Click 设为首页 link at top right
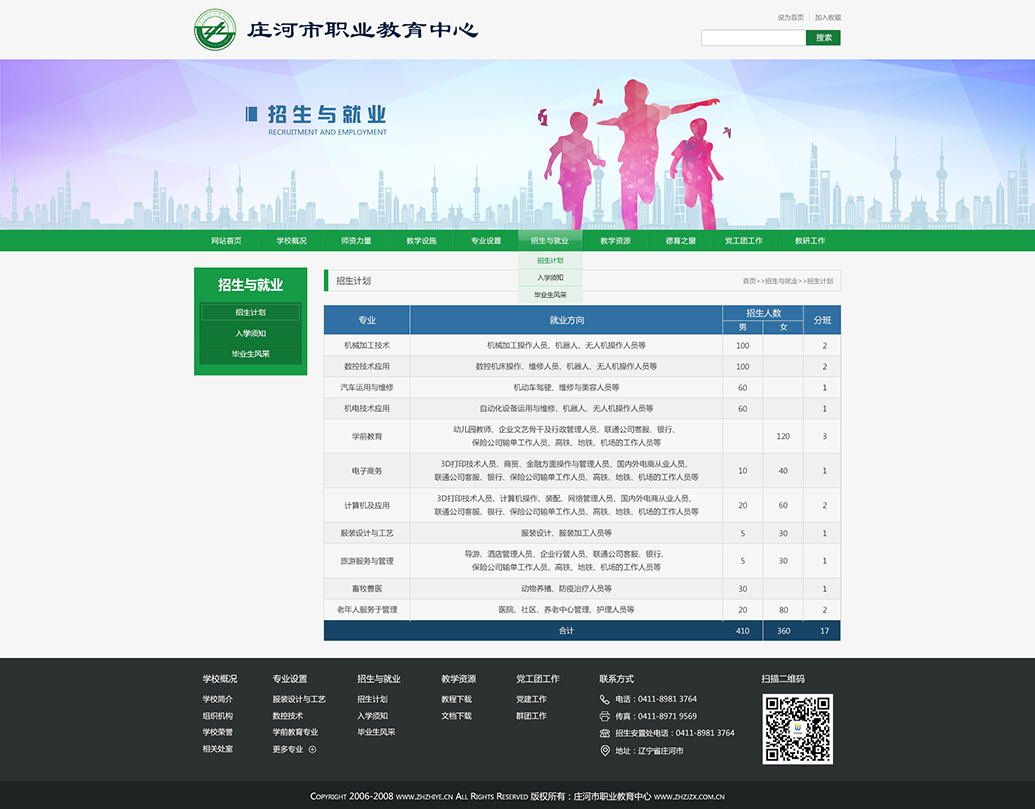 [790, 17]
